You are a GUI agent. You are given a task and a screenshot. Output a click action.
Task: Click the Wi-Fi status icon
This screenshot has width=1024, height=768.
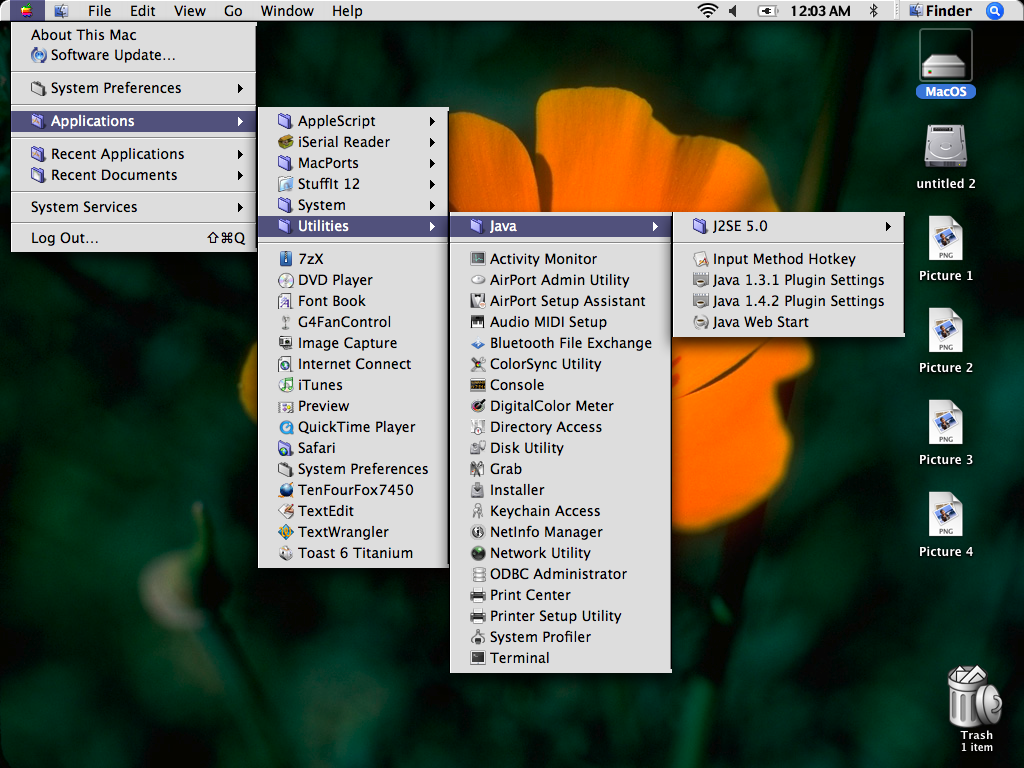coord(707,10)
